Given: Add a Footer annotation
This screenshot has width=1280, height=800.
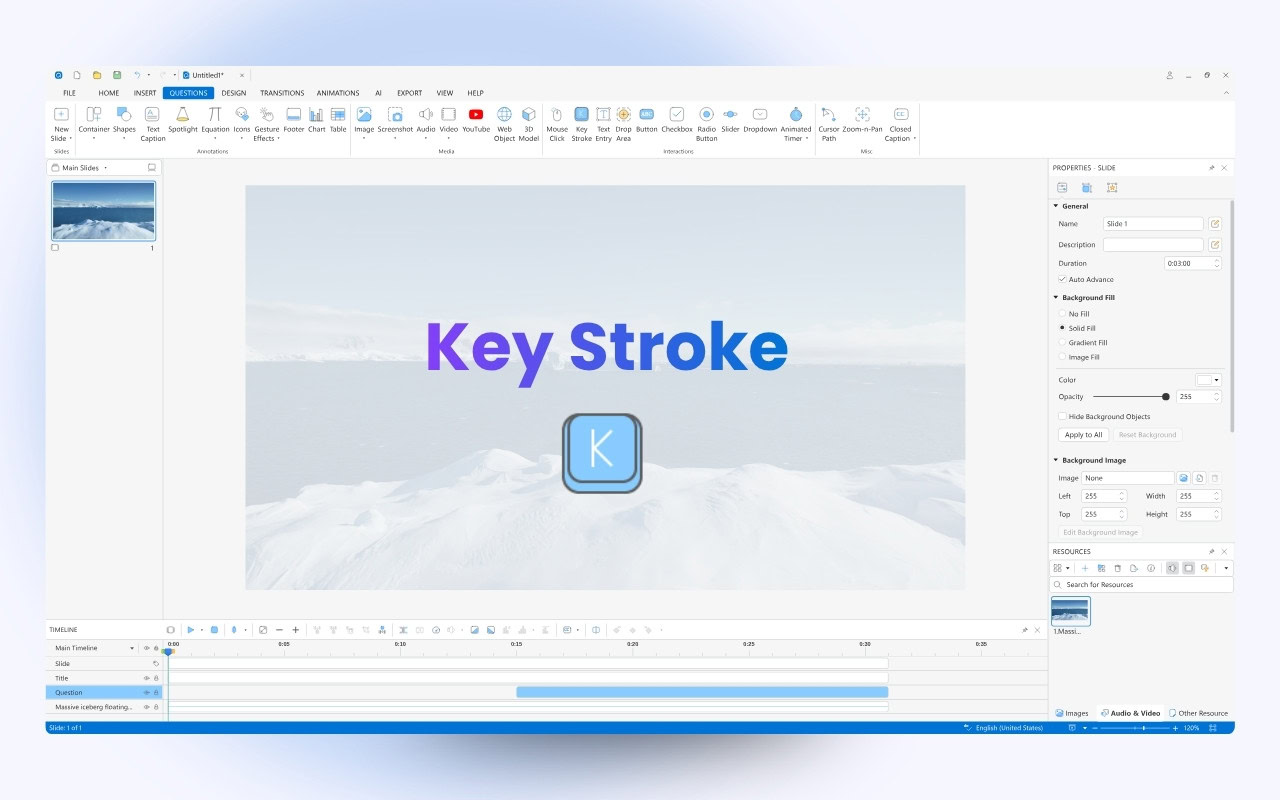Looking at the screenshot, I should [293, 120].
